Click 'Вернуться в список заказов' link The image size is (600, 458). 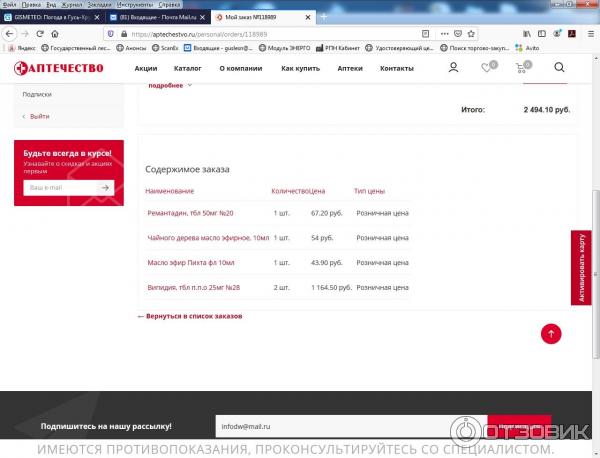[190, 316]
